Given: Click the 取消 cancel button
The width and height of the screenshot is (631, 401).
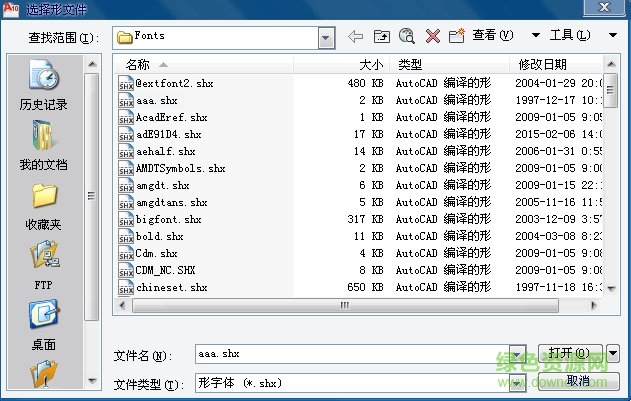Looking at the screenshot, I should (578, 381).
